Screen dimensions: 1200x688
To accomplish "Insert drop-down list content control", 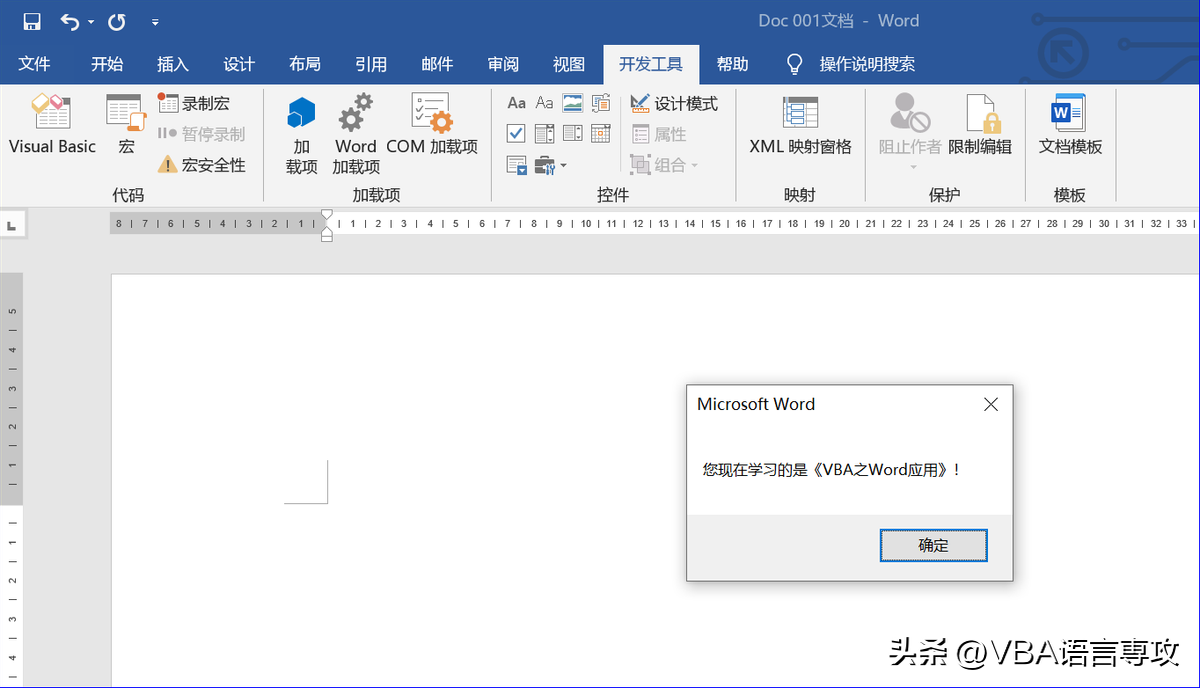I will 572,133.
